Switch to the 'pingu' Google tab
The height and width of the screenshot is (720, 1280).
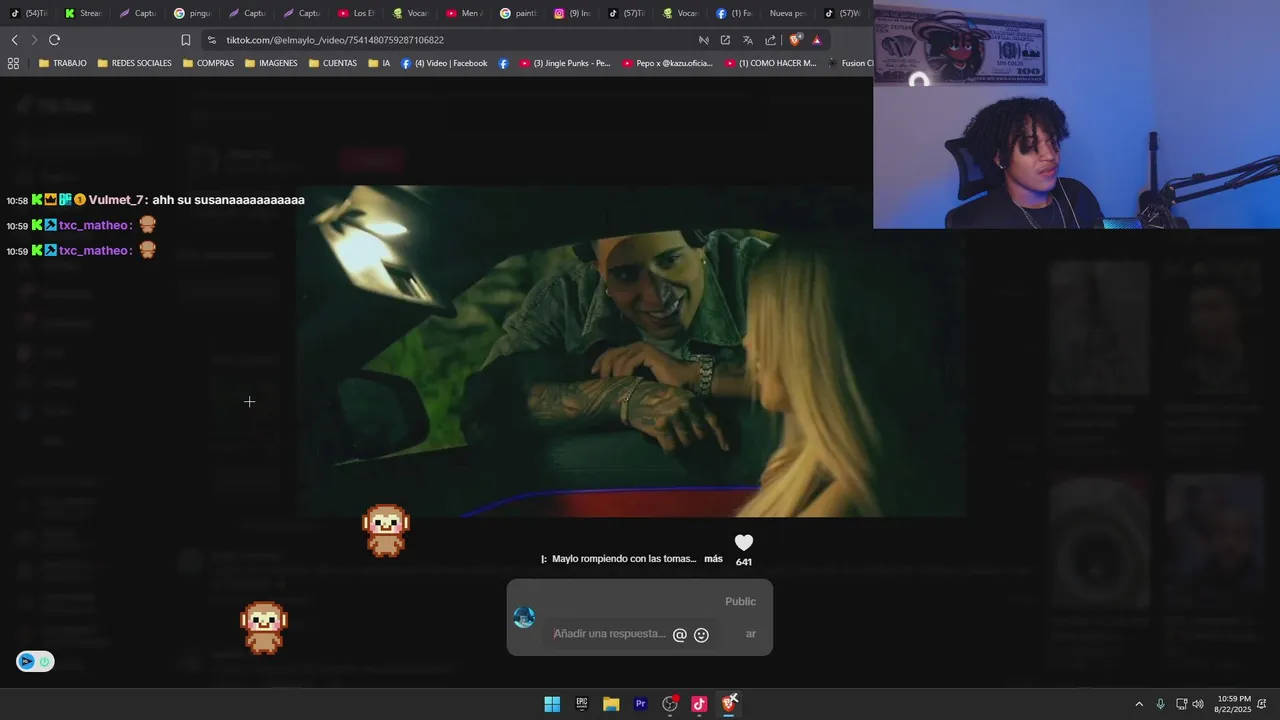192,13
